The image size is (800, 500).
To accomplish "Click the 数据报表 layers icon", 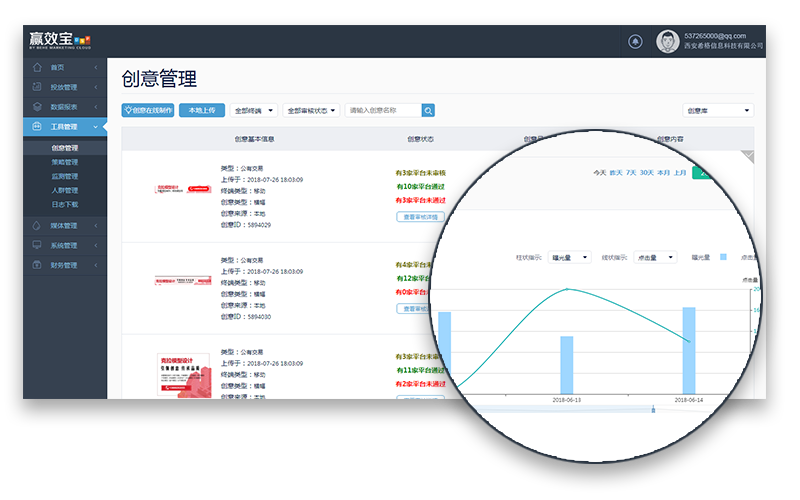I will [x=37, y=107].
